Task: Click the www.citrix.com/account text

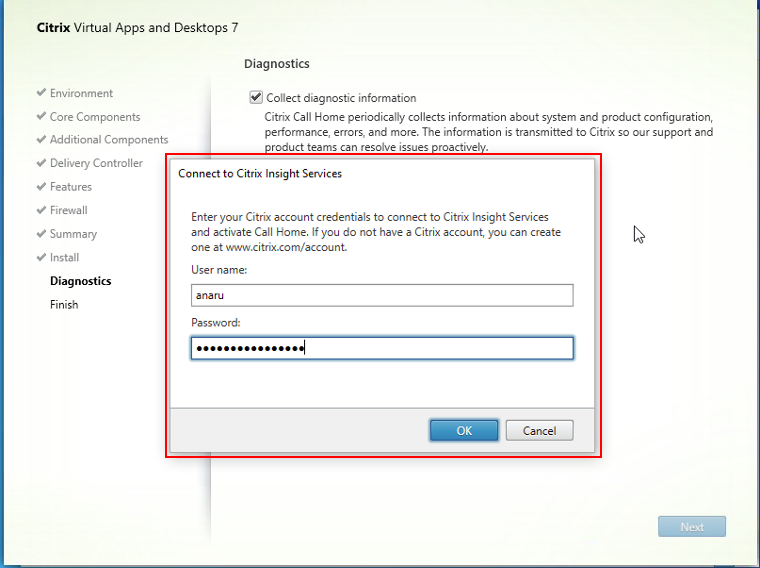Action: tap(286, 247)
